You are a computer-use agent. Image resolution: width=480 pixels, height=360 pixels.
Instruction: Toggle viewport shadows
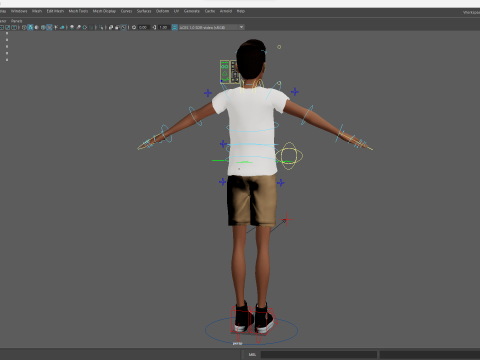click(62, 27)
